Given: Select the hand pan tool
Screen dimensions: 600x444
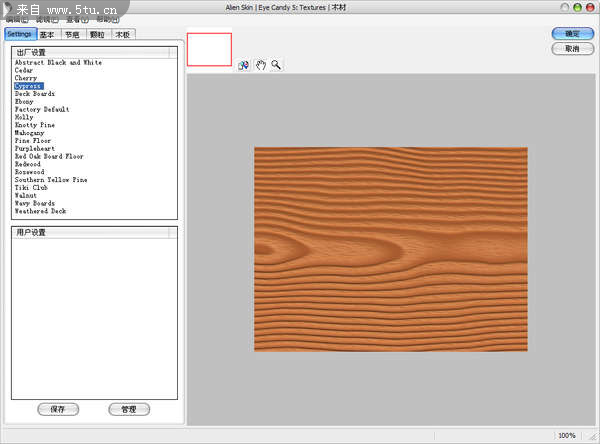Looking at the screenshot, I should coord(260,65).
